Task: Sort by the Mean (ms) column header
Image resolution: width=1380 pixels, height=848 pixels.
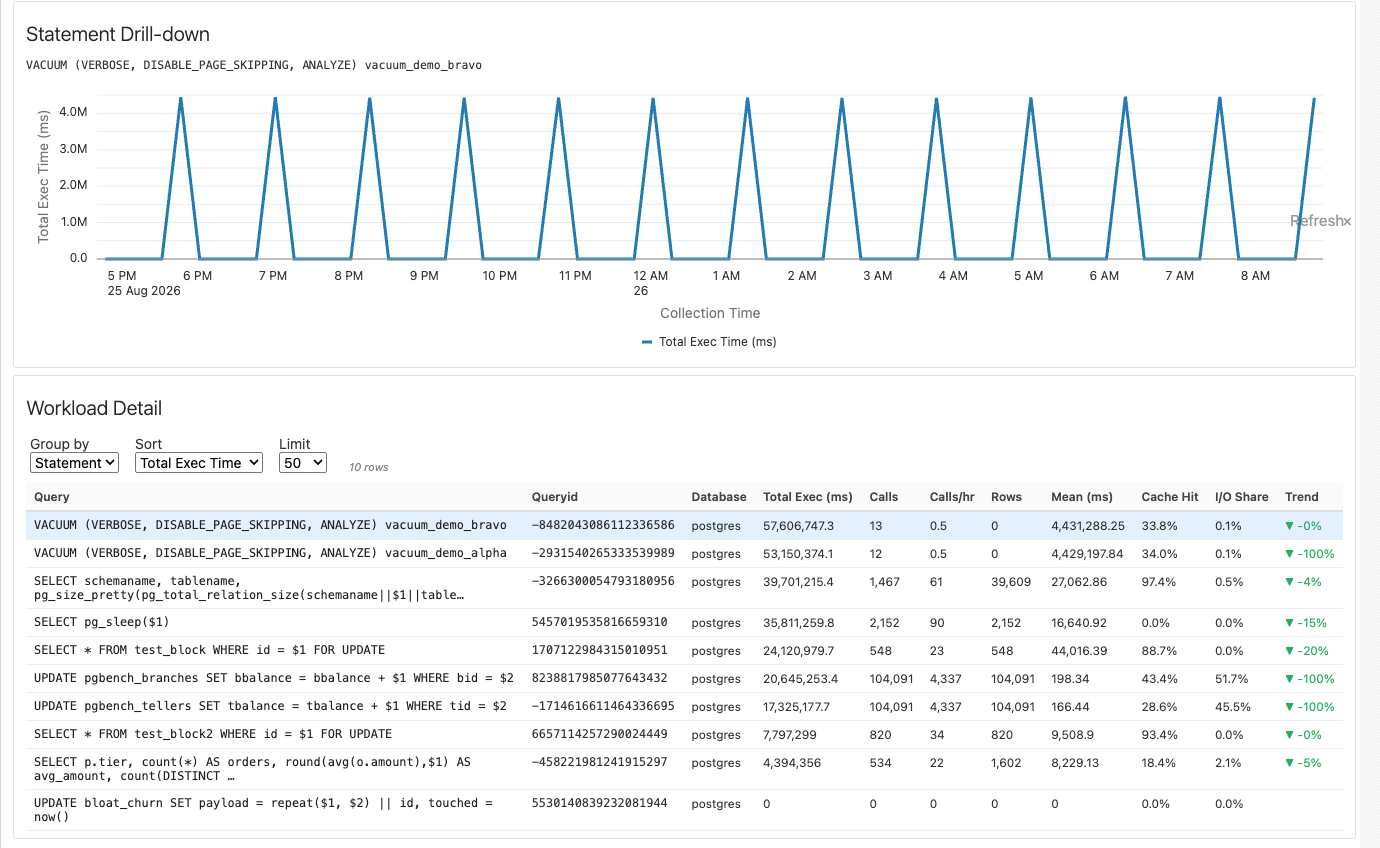Action: [1082, 497]
